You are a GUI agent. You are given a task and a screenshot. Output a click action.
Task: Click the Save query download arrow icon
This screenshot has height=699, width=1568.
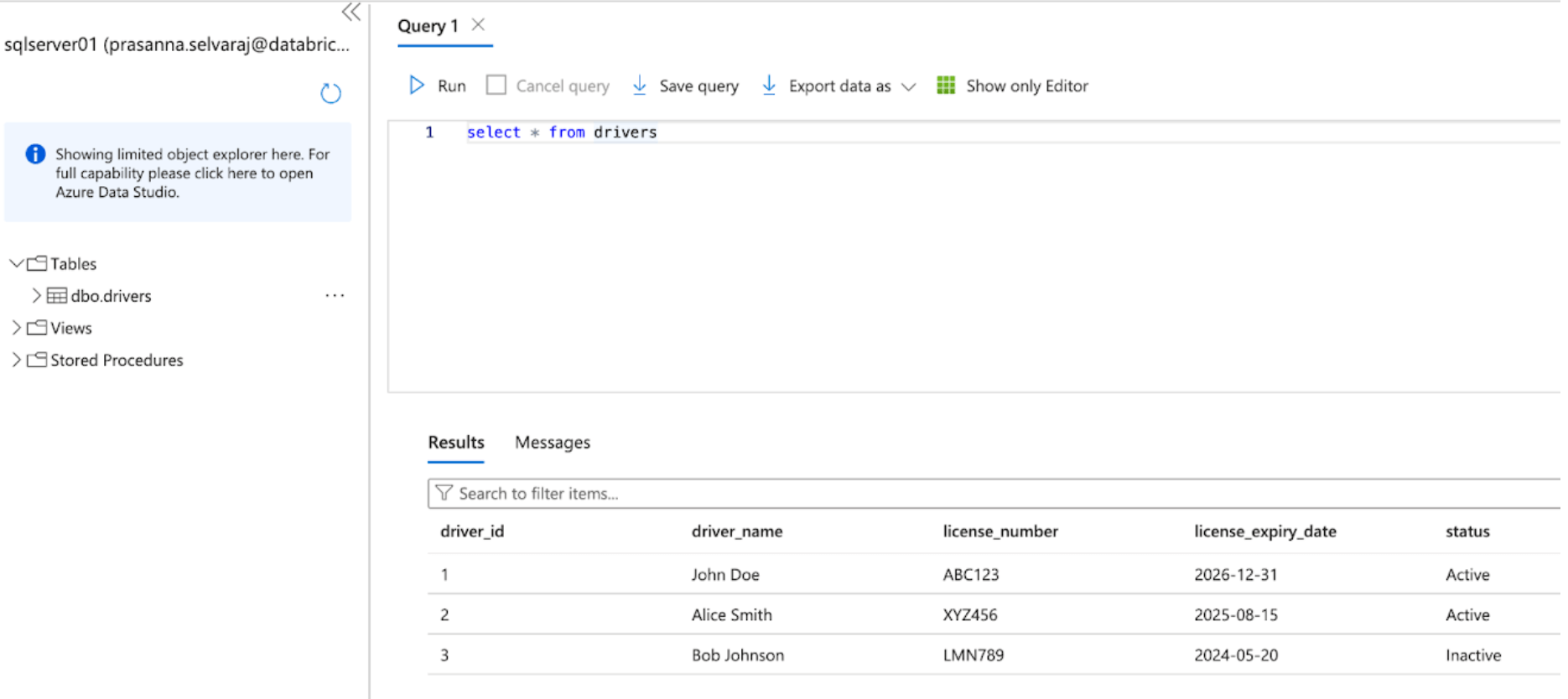(x=640, y=85)
